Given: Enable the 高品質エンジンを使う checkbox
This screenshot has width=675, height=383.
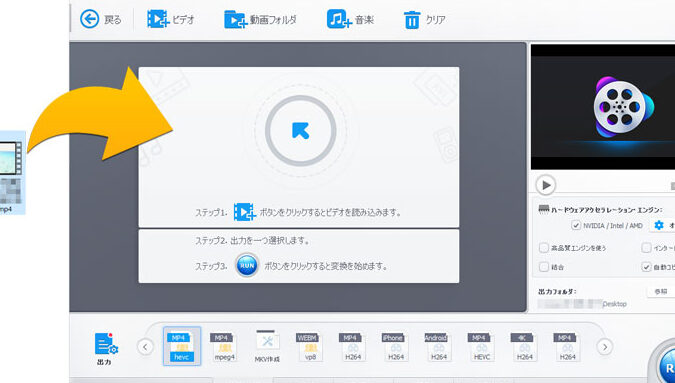Looking at the screenshot, I should [544, 248].
